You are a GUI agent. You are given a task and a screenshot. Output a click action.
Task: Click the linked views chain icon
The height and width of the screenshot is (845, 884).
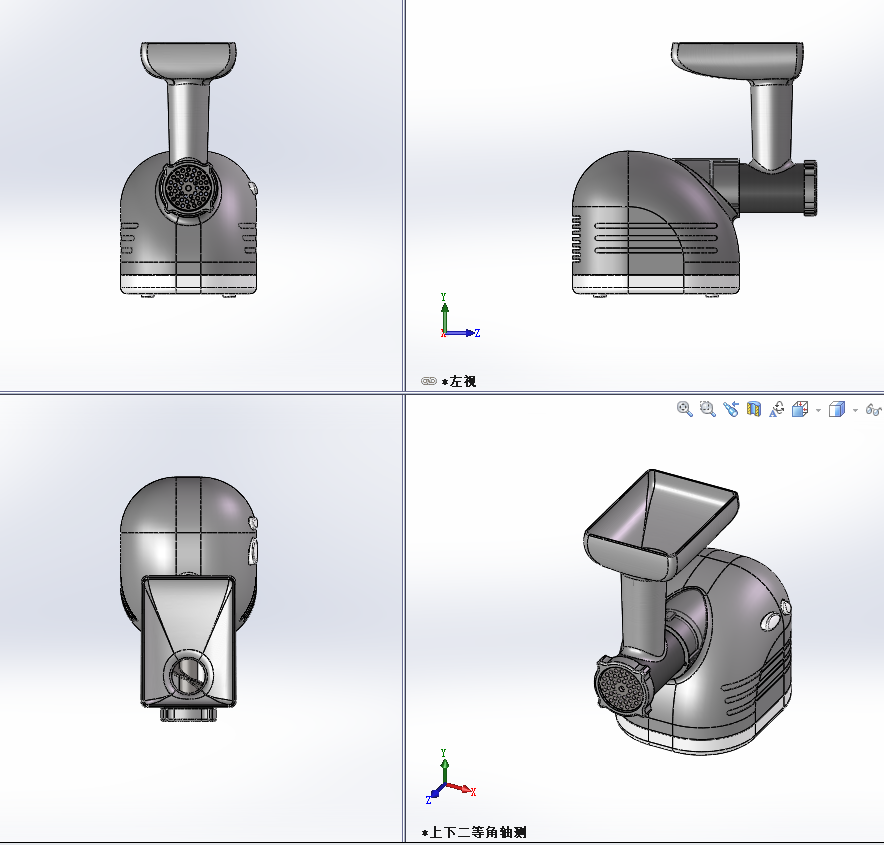coord(429,381)
